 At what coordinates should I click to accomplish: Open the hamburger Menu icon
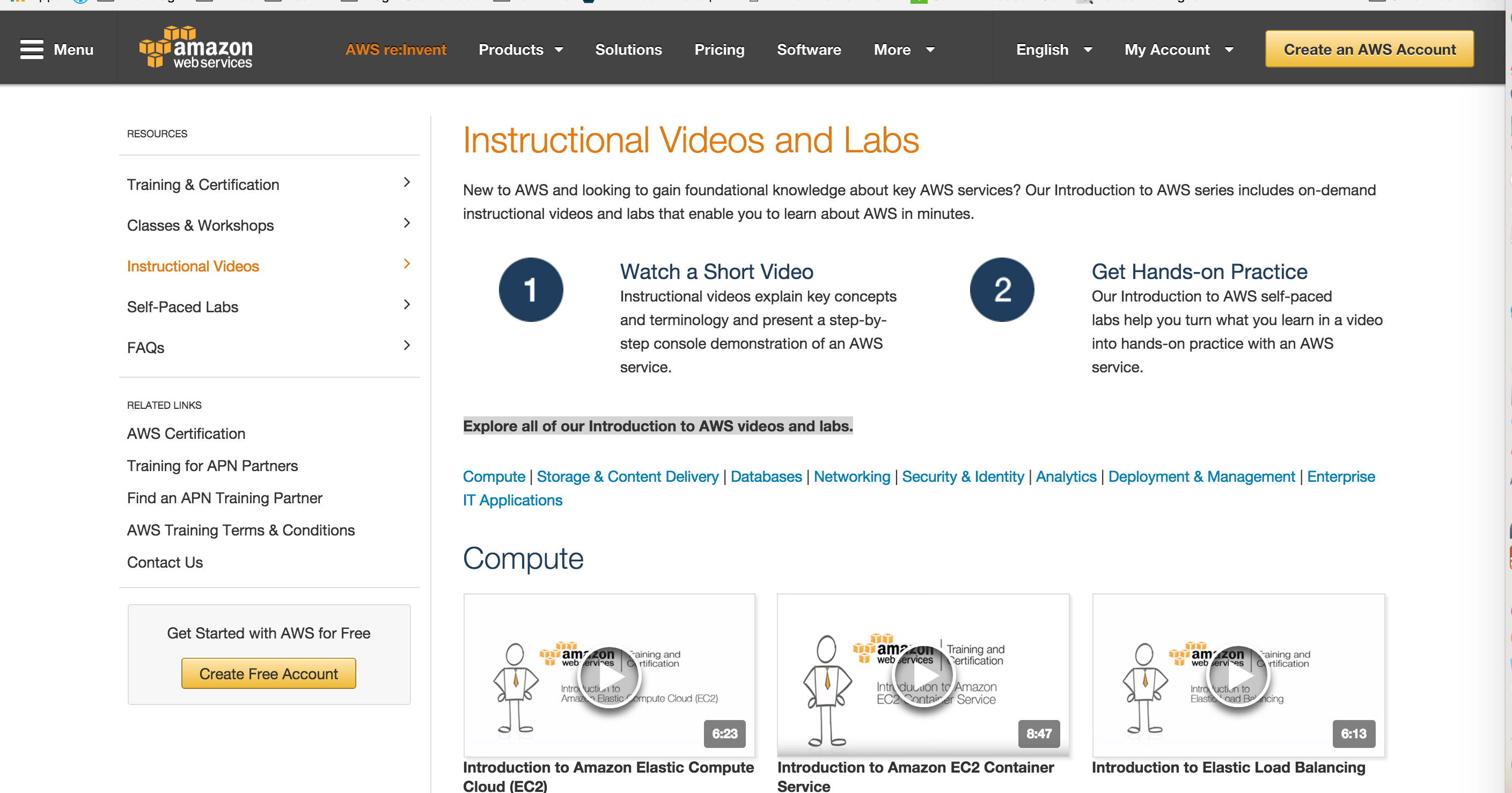[32, 49]
